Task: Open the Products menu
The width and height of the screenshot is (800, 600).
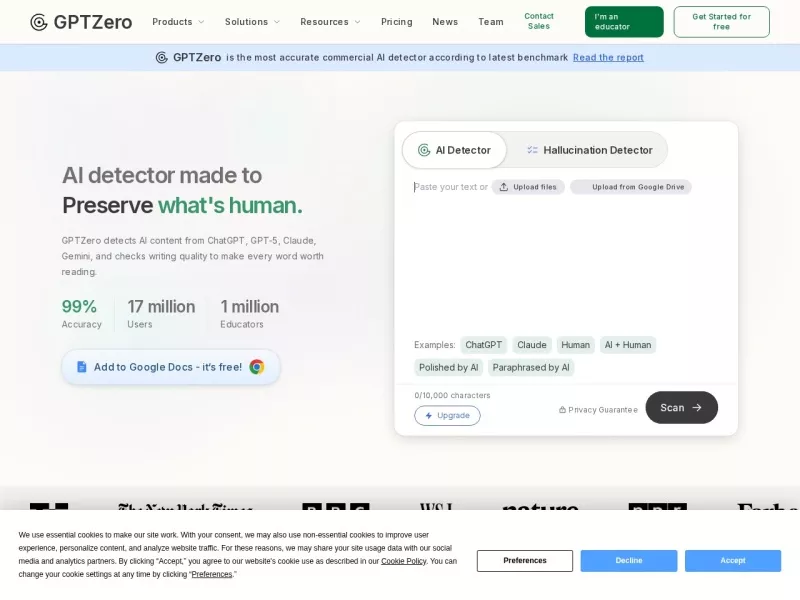Action: [178, 22]
